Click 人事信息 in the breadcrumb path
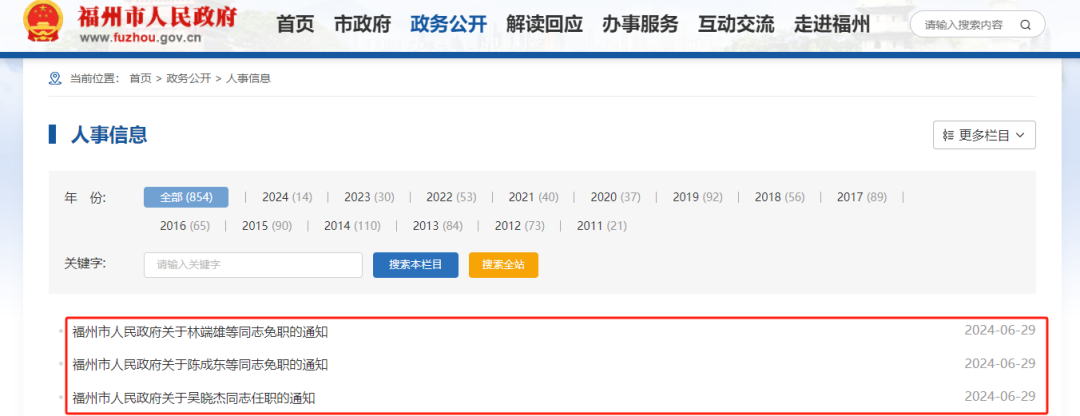 tap(248, 79)
